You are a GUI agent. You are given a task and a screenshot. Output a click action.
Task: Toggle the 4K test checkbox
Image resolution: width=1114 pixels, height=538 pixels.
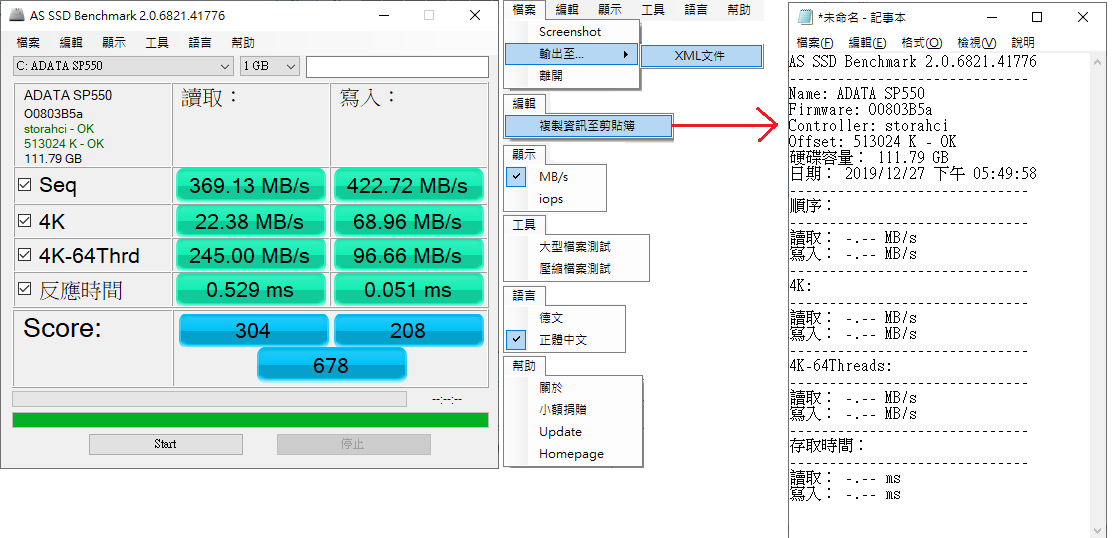(x=25, y=222)
